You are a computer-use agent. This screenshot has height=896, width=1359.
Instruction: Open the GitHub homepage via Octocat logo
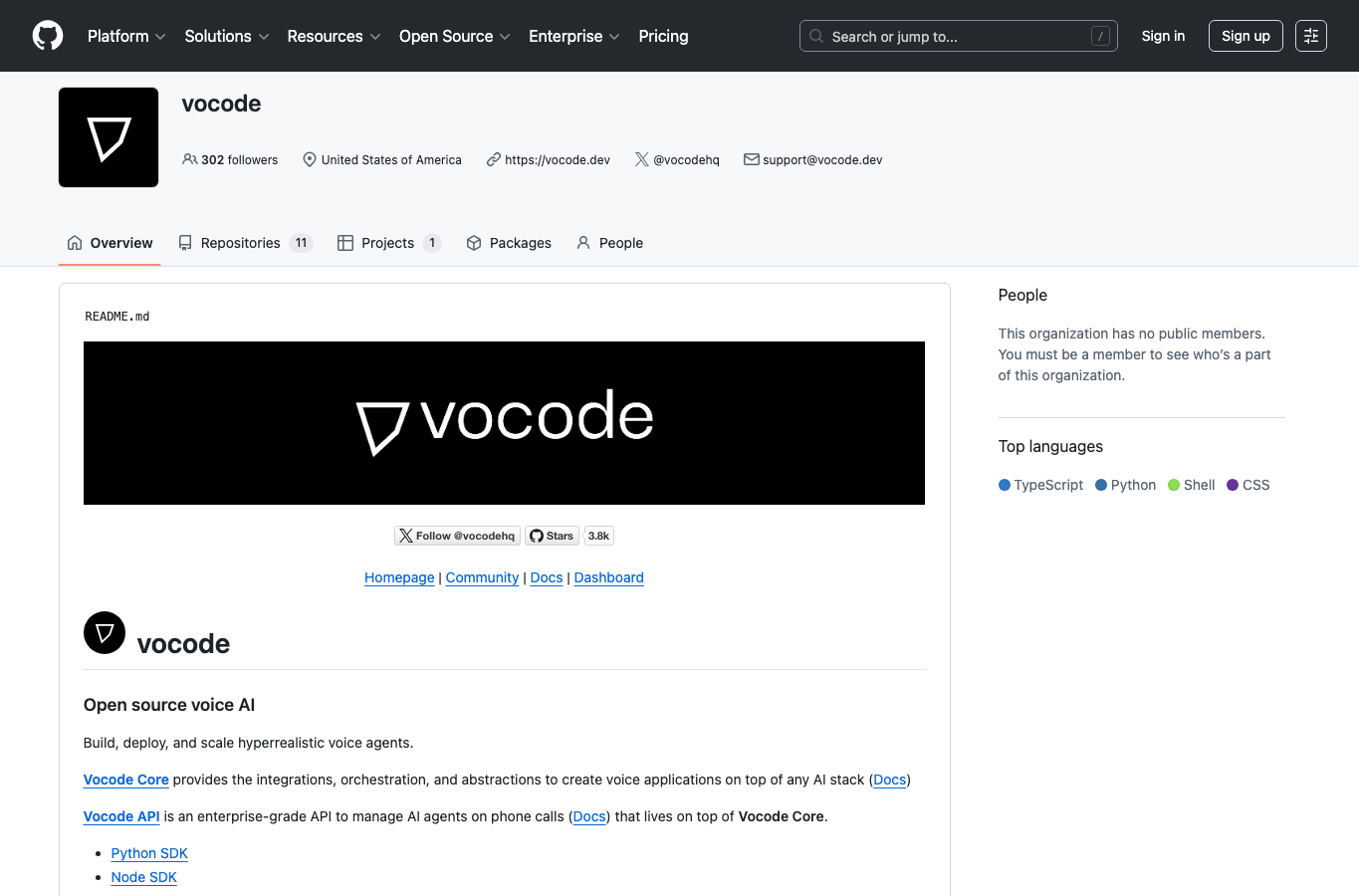tap(48, 36)
